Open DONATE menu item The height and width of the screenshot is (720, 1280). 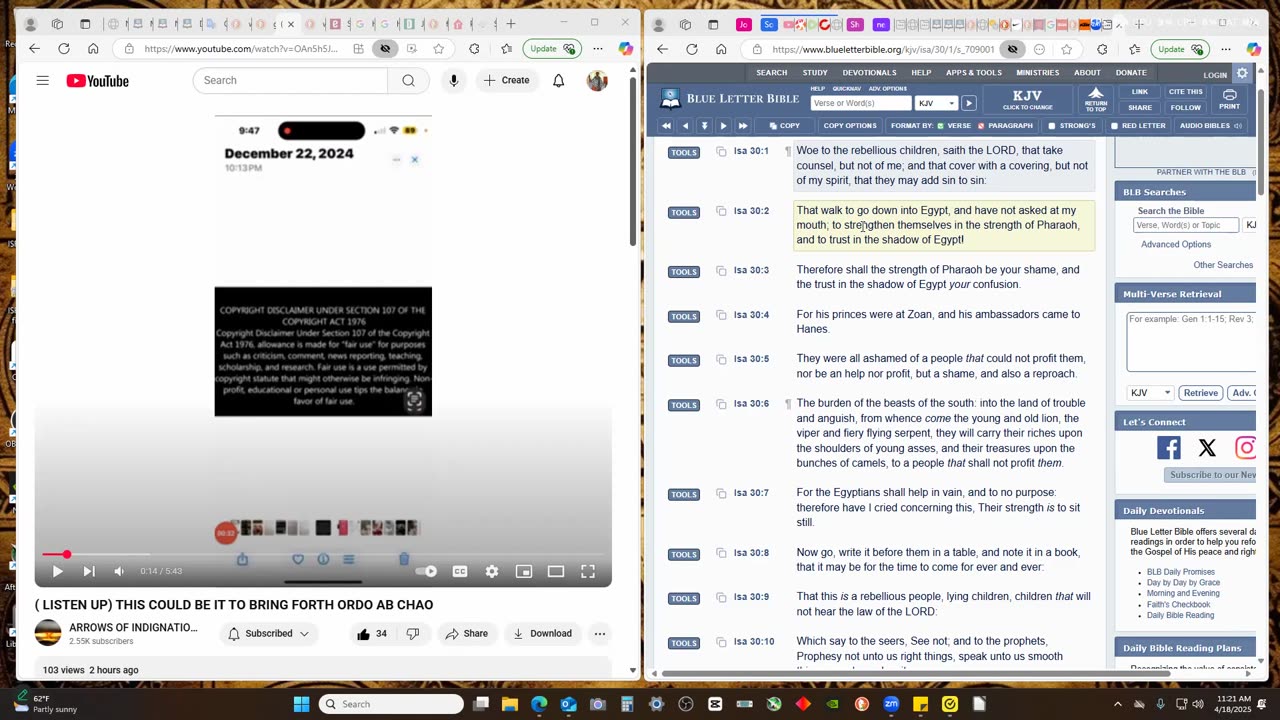[x=1131, y=73]
